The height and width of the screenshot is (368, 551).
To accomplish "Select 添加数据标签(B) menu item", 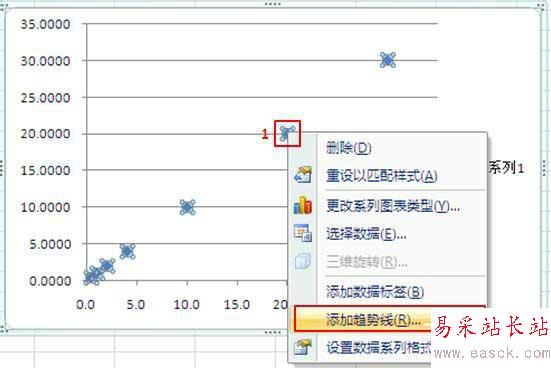I will coord(375,292).
